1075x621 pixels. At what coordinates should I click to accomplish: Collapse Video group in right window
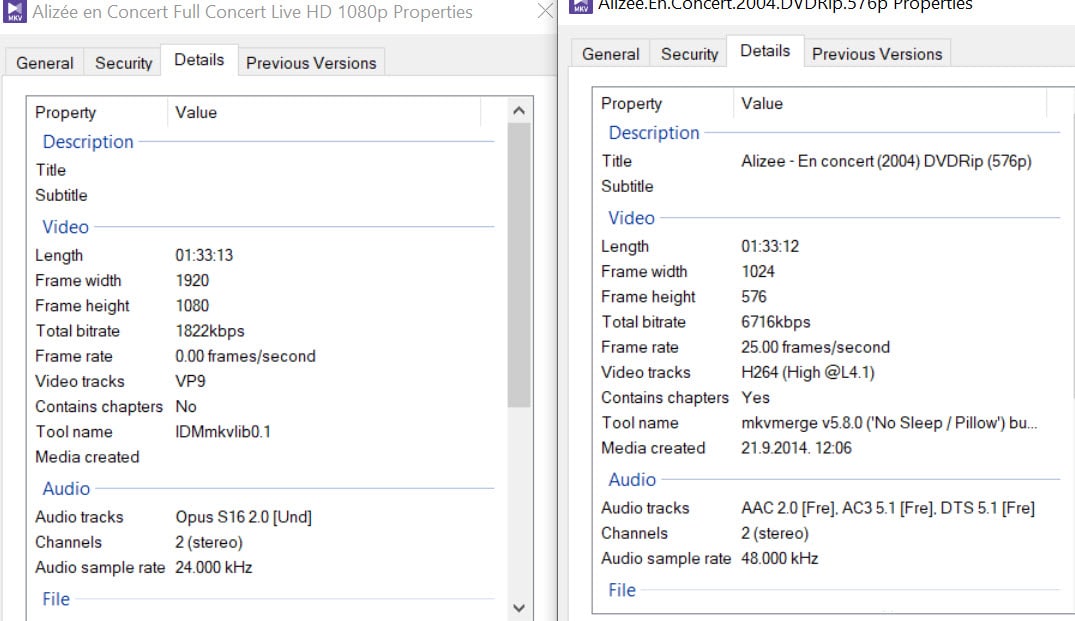[x=631, y=218]
